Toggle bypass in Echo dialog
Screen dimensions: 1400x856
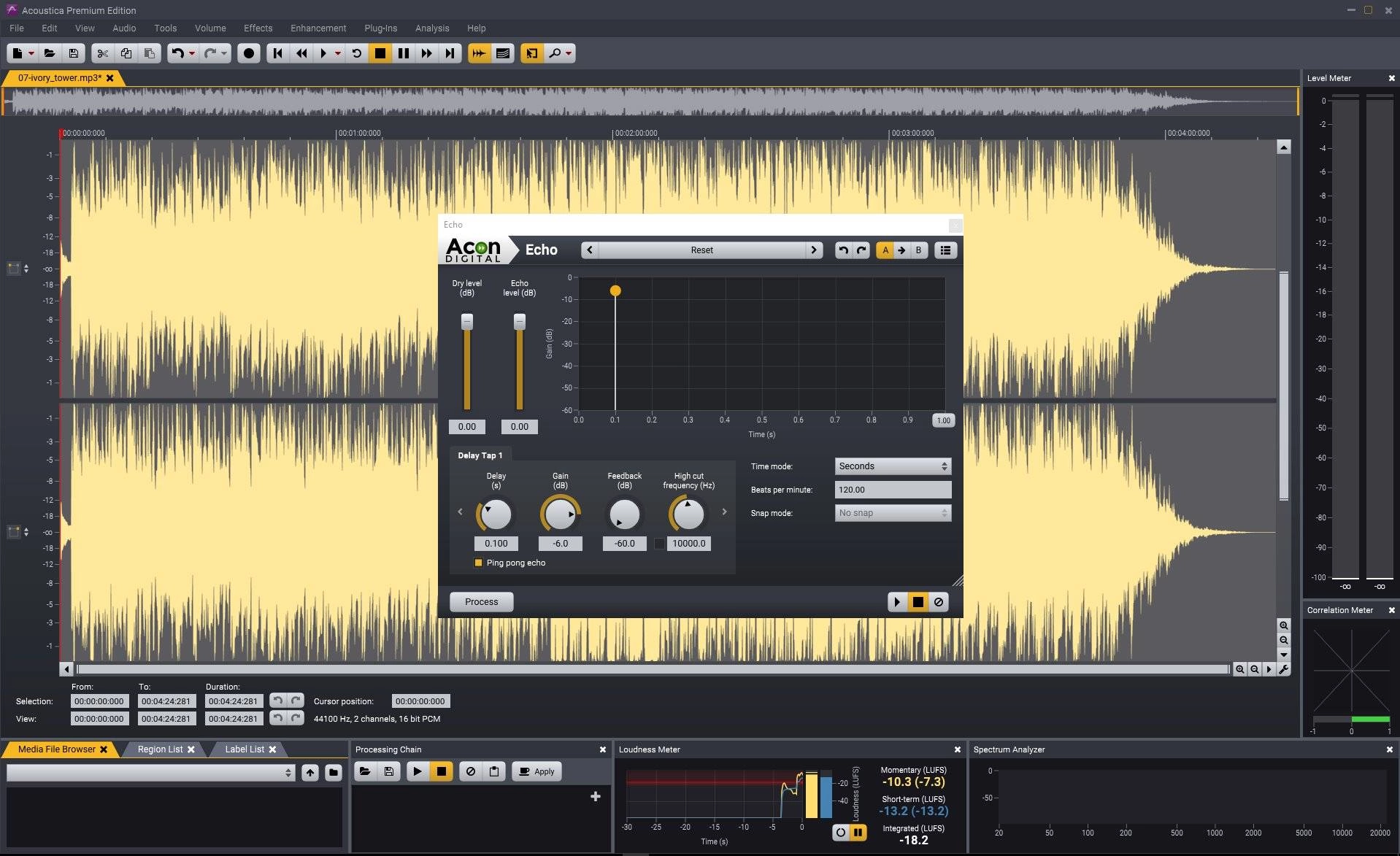pos(939,602)
